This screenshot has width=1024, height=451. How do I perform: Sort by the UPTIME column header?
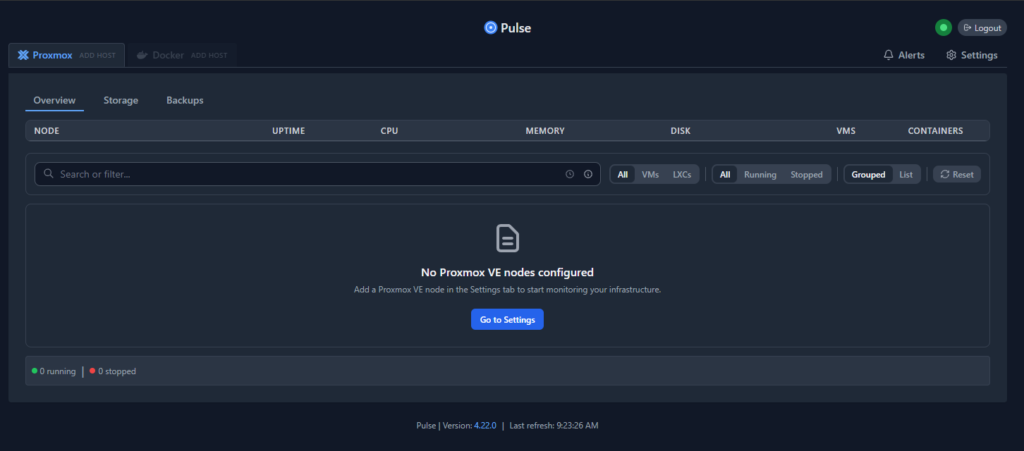289,131
